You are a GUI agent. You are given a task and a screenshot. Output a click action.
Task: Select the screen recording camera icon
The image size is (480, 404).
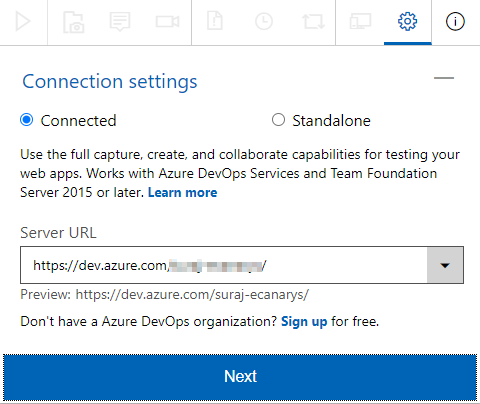[168, 22]
